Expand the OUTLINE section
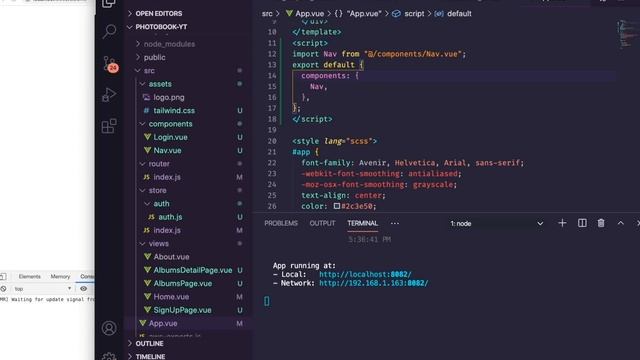 [x=149, y=344]
